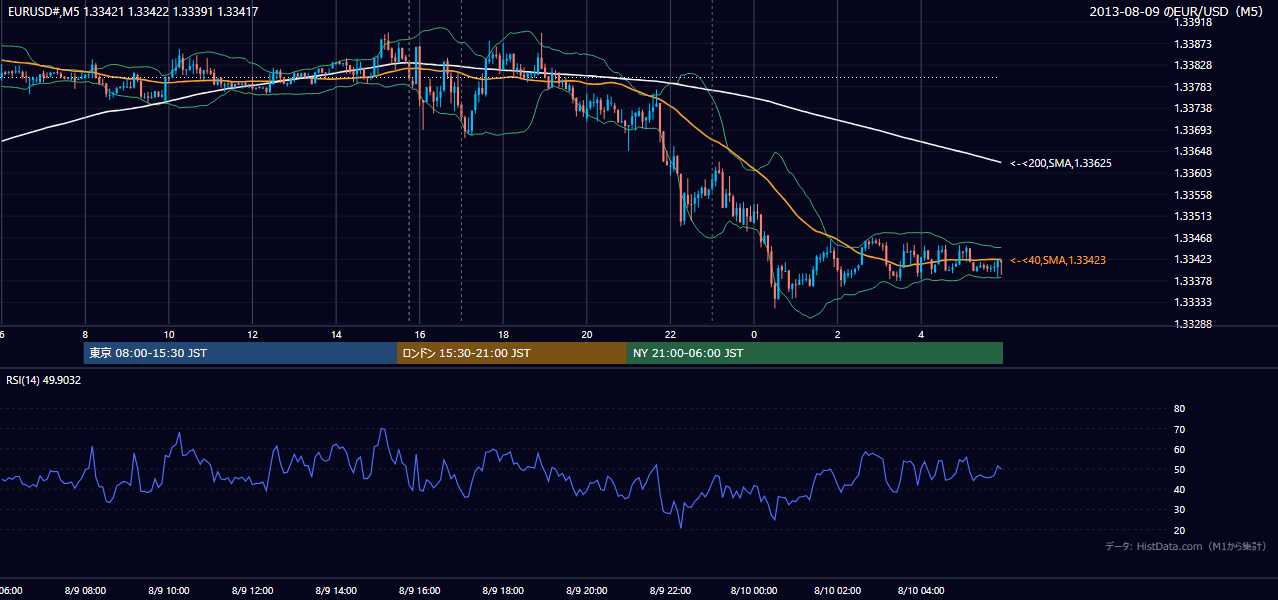This screenshot has height=600, width=1278.
Task: Click price axis value 1.33603
Action: point(1193,173)
